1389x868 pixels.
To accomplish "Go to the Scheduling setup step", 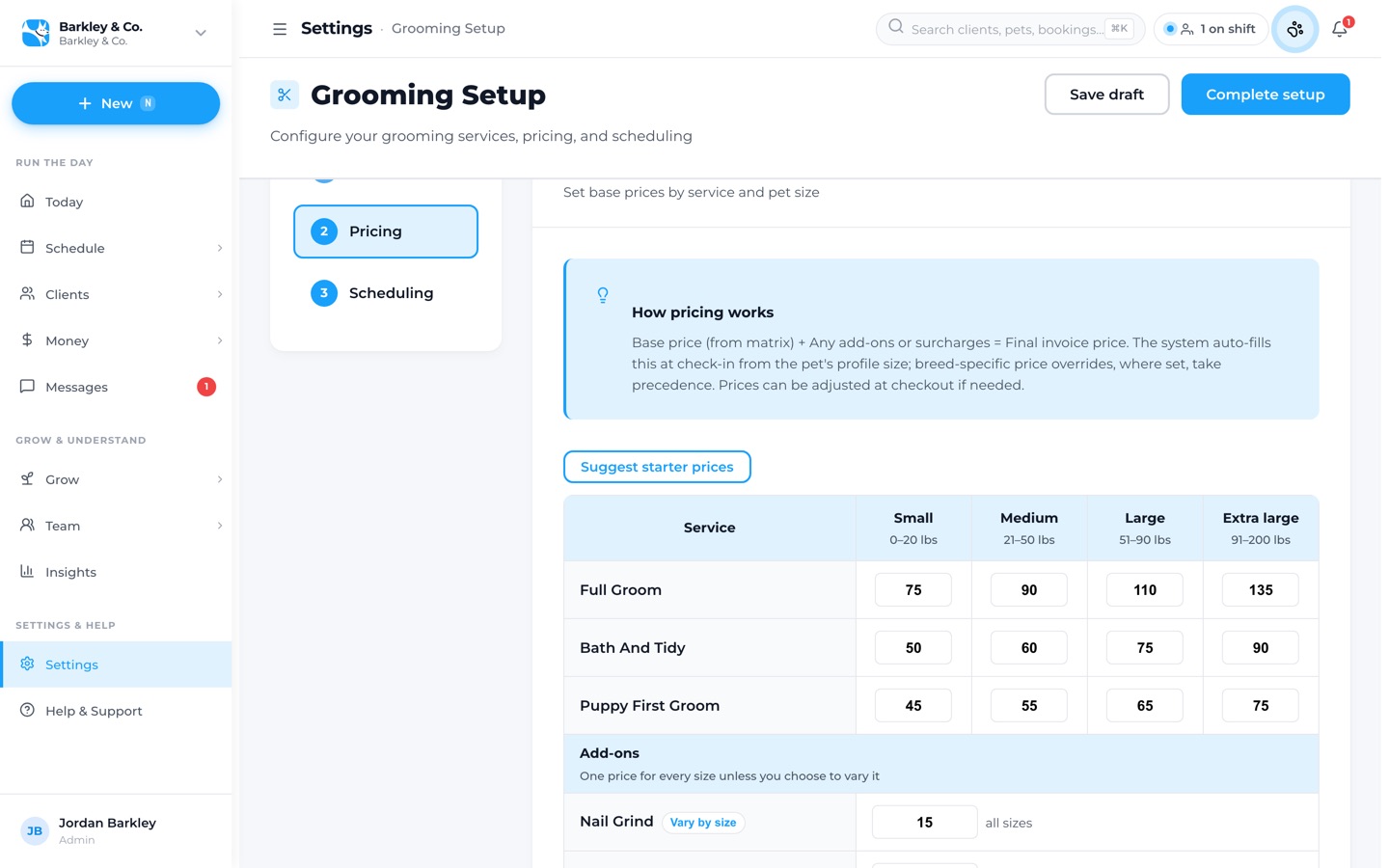I will coord(386,293).
